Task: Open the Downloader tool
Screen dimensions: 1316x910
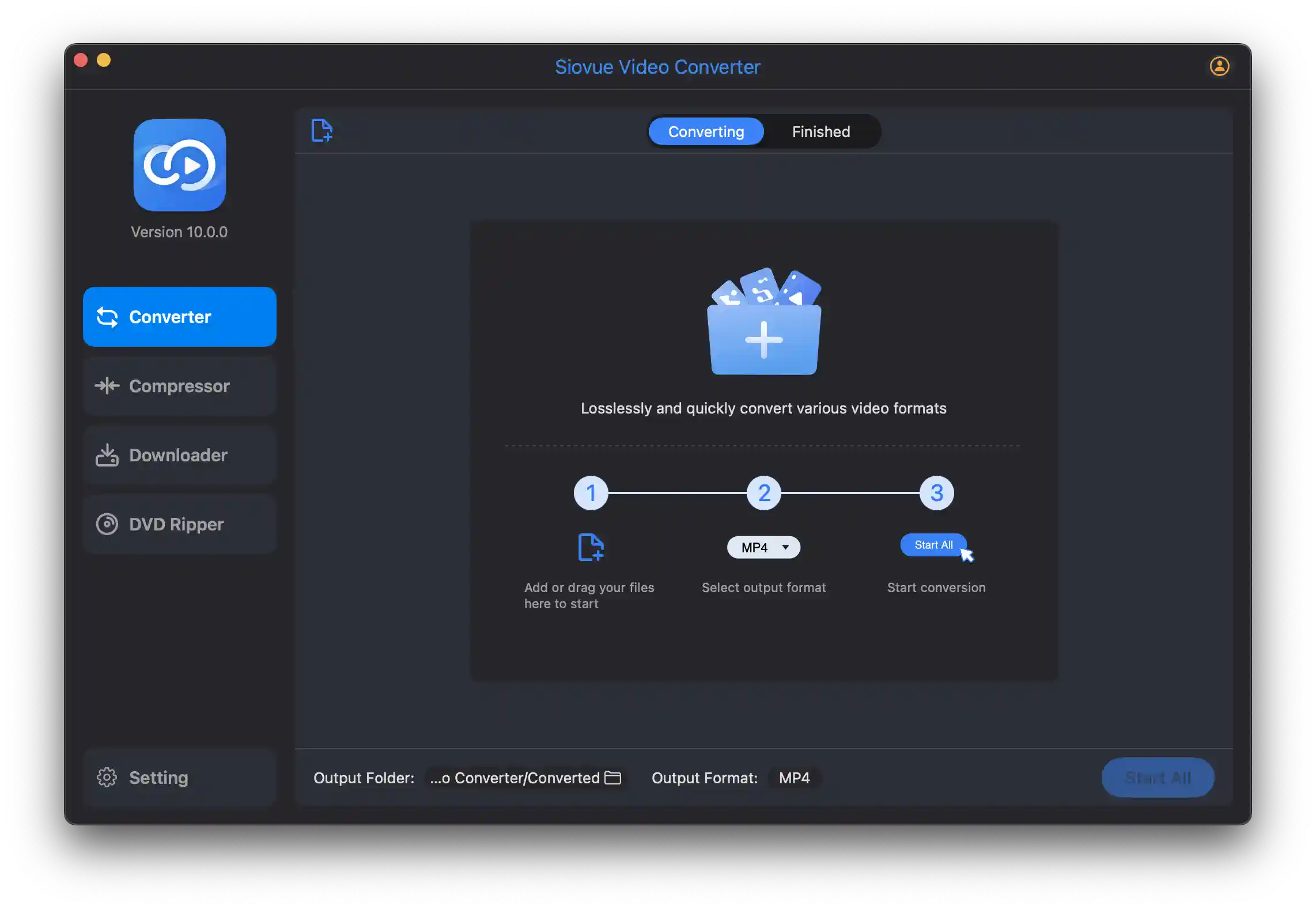Action: click(x=179, y=455)
